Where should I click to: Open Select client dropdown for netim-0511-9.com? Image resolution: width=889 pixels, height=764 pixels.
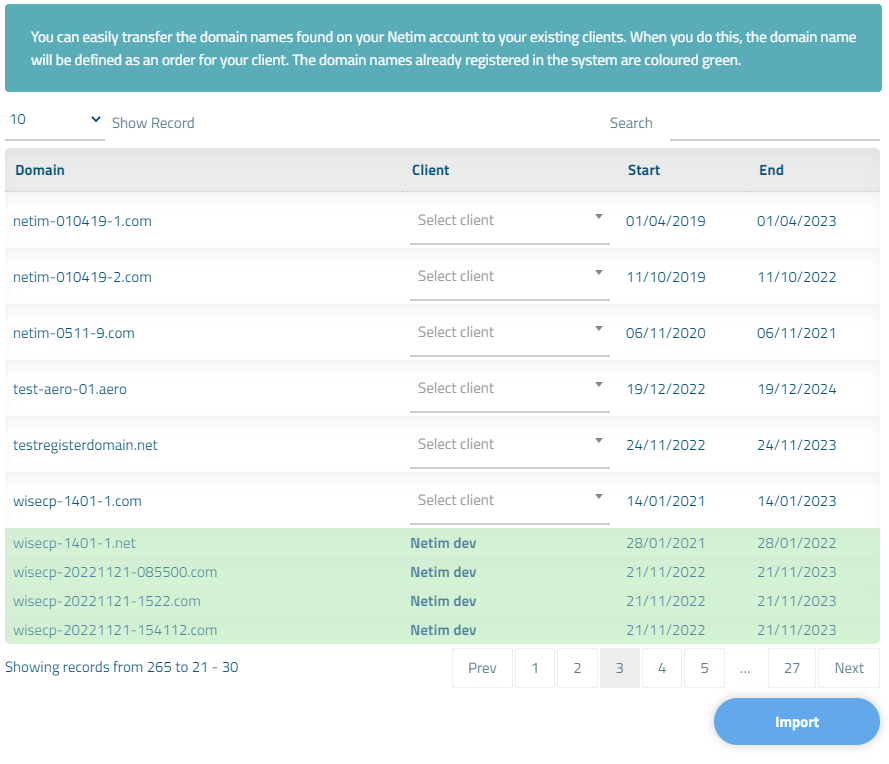pos(510,333)
